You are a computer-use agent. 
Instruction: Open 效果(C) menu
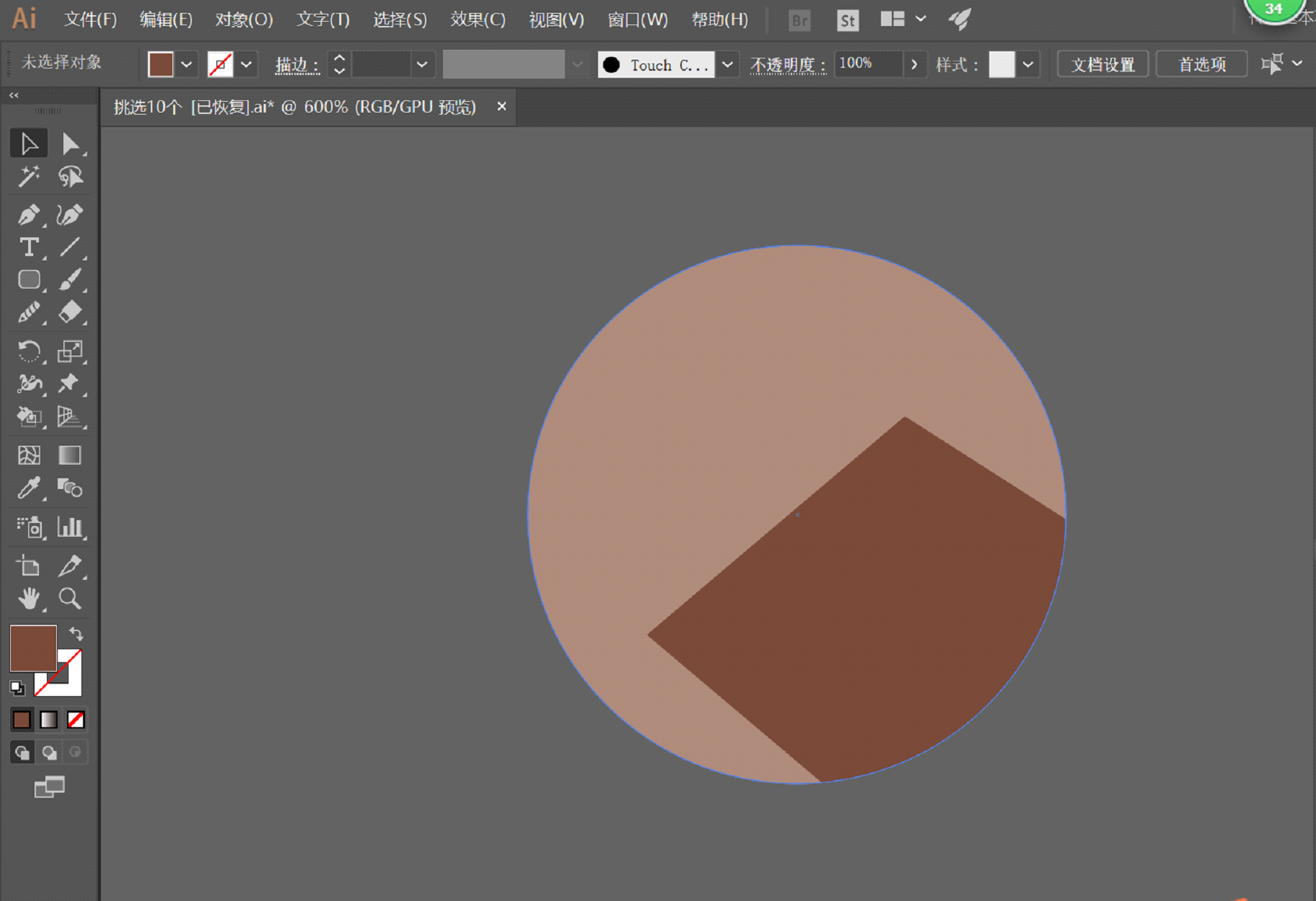click(x=478, y=19)
